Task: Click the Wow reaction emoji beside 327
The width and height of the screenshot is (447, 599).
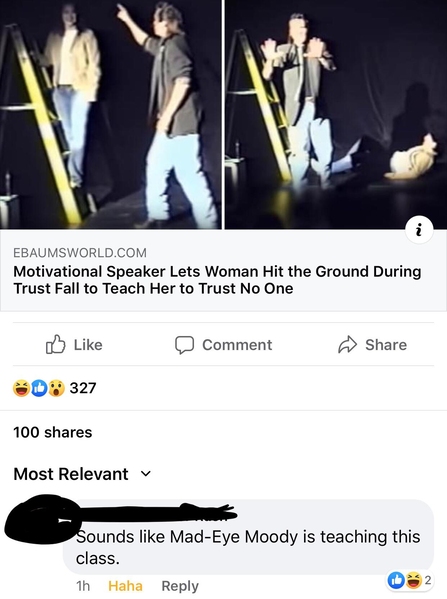Action: click(x=56, y=388)
